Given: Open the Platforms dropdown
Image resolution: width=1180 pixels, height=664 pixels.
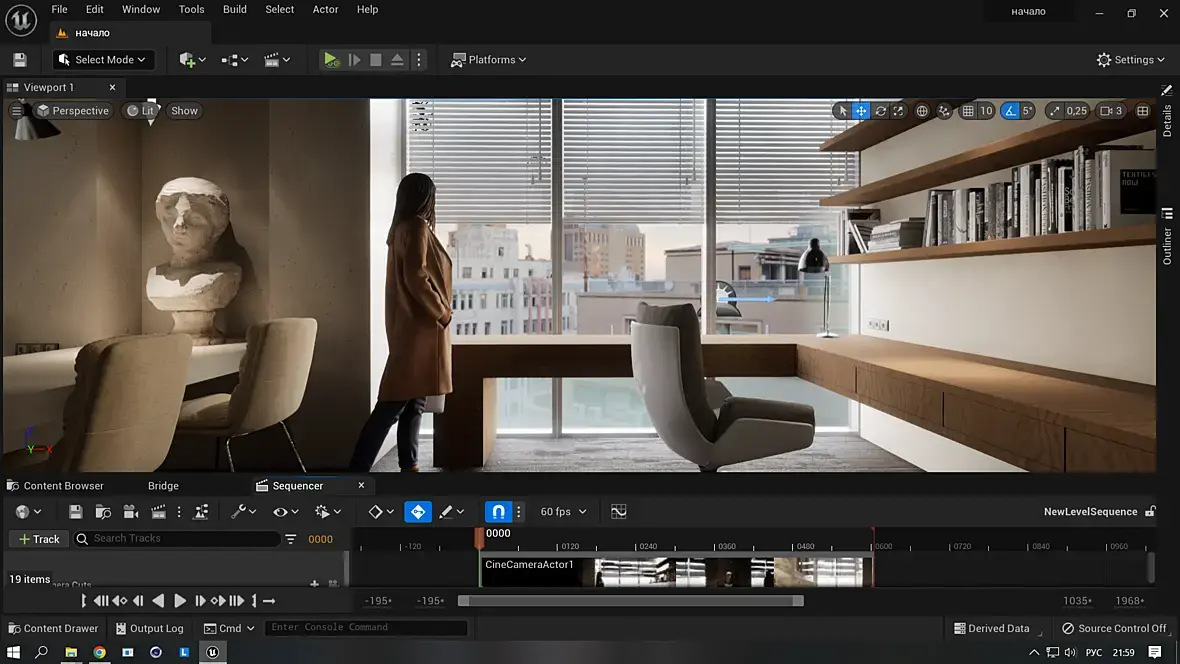Looking at the screenshot, I should click(x=489, y=60).
